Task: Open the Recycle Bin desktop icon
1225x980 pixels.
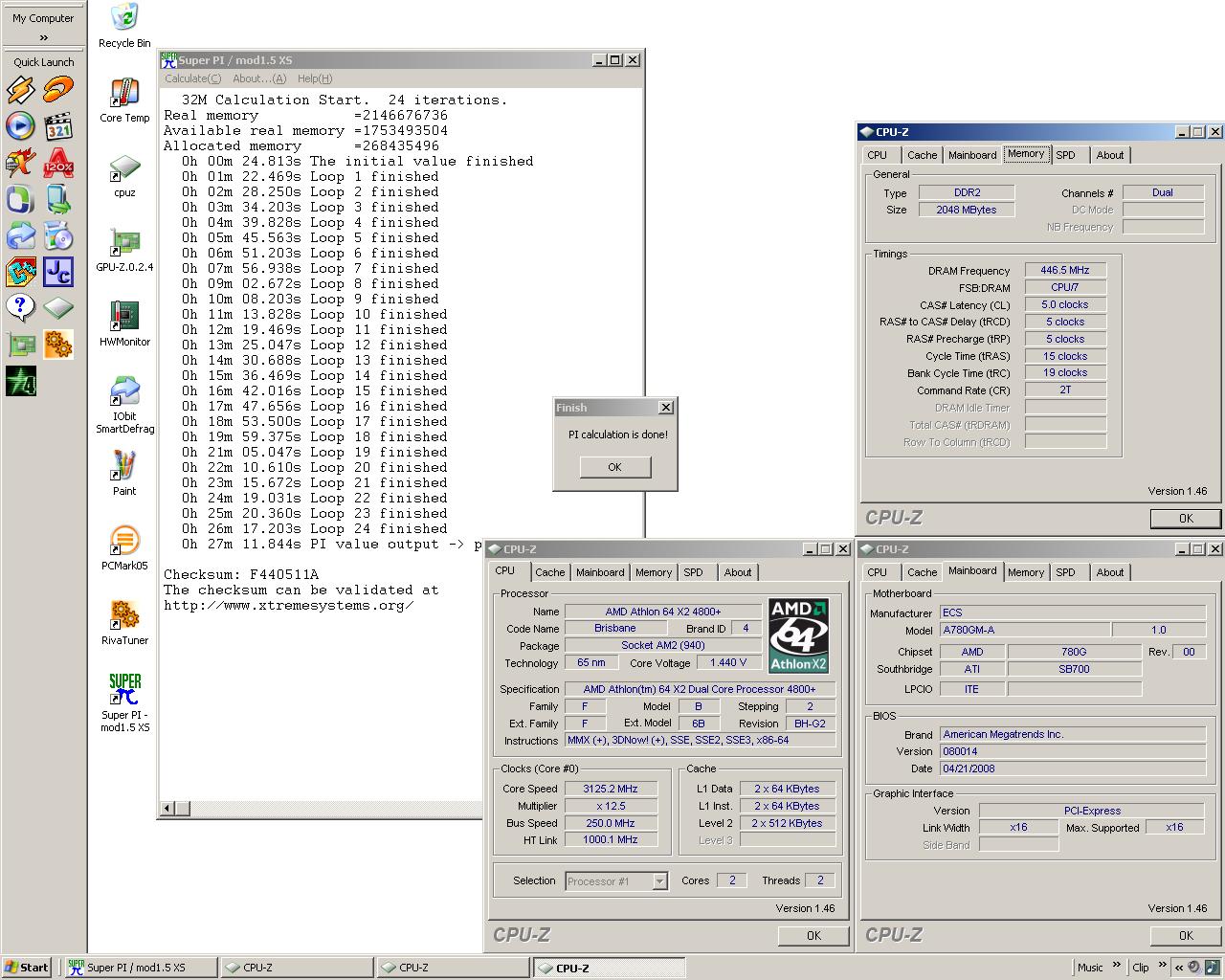Action: (124, 25)
